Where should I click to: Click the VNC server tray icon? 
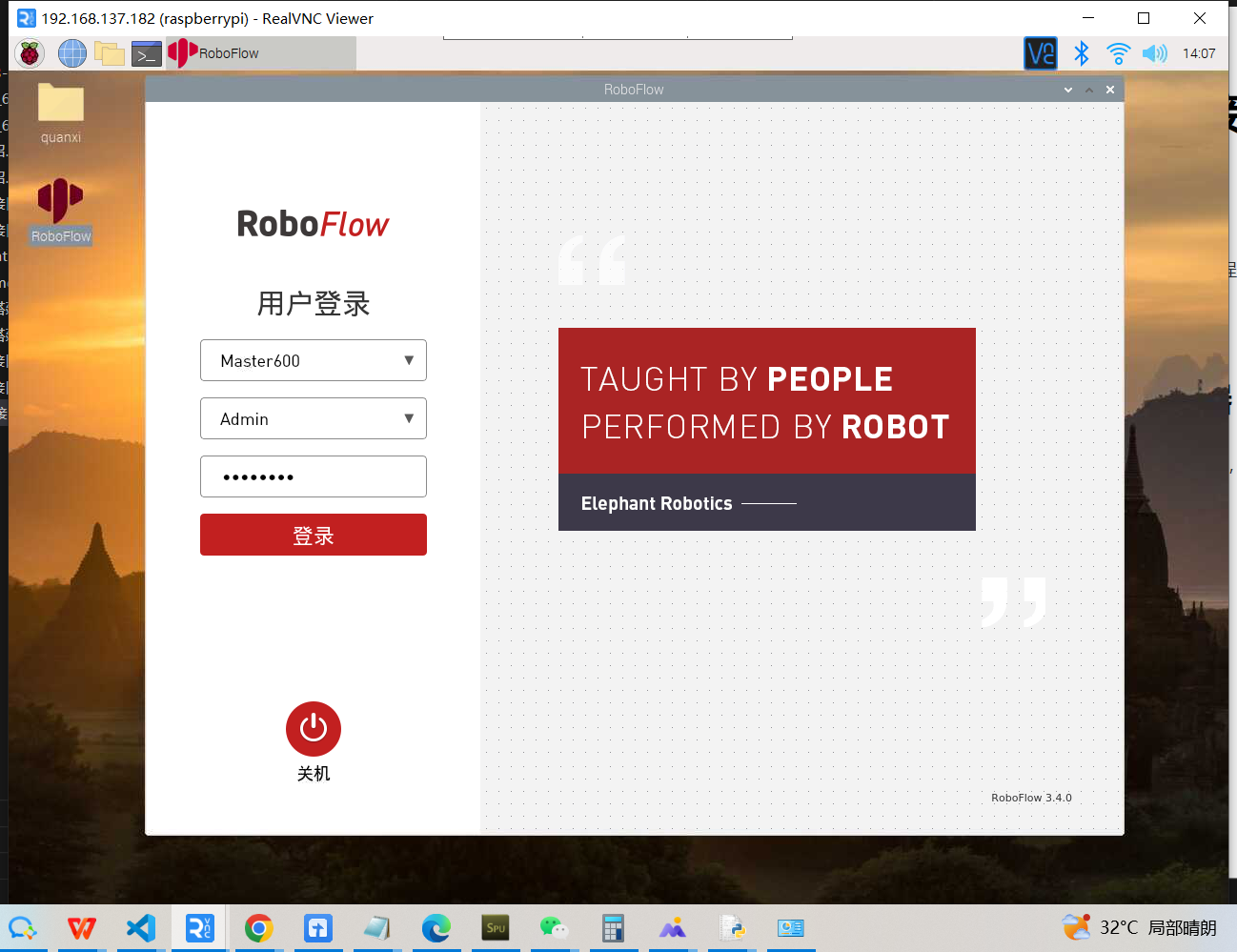[1040, 53]
